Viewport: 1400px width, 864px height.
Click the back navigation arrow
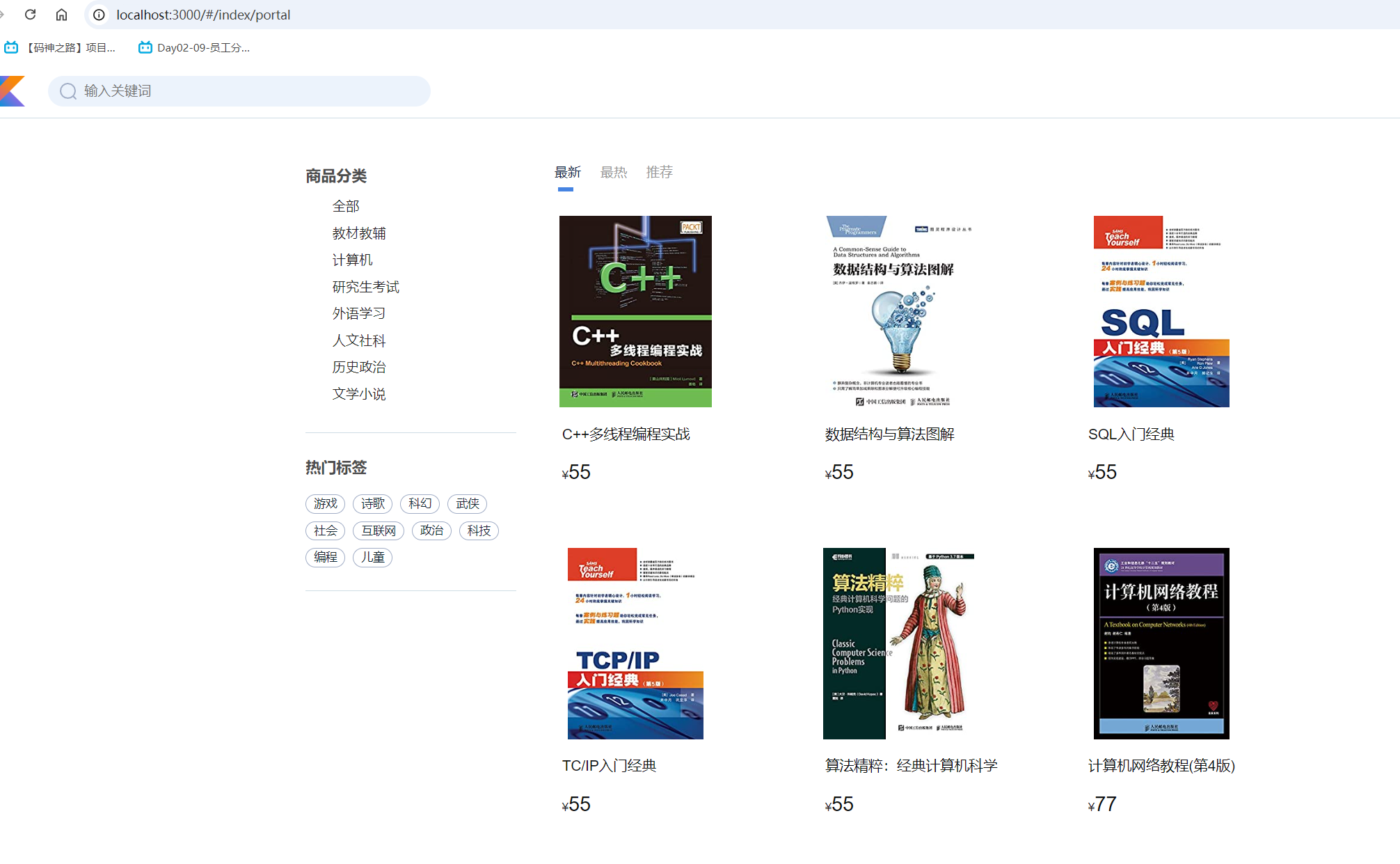[6, 15]
